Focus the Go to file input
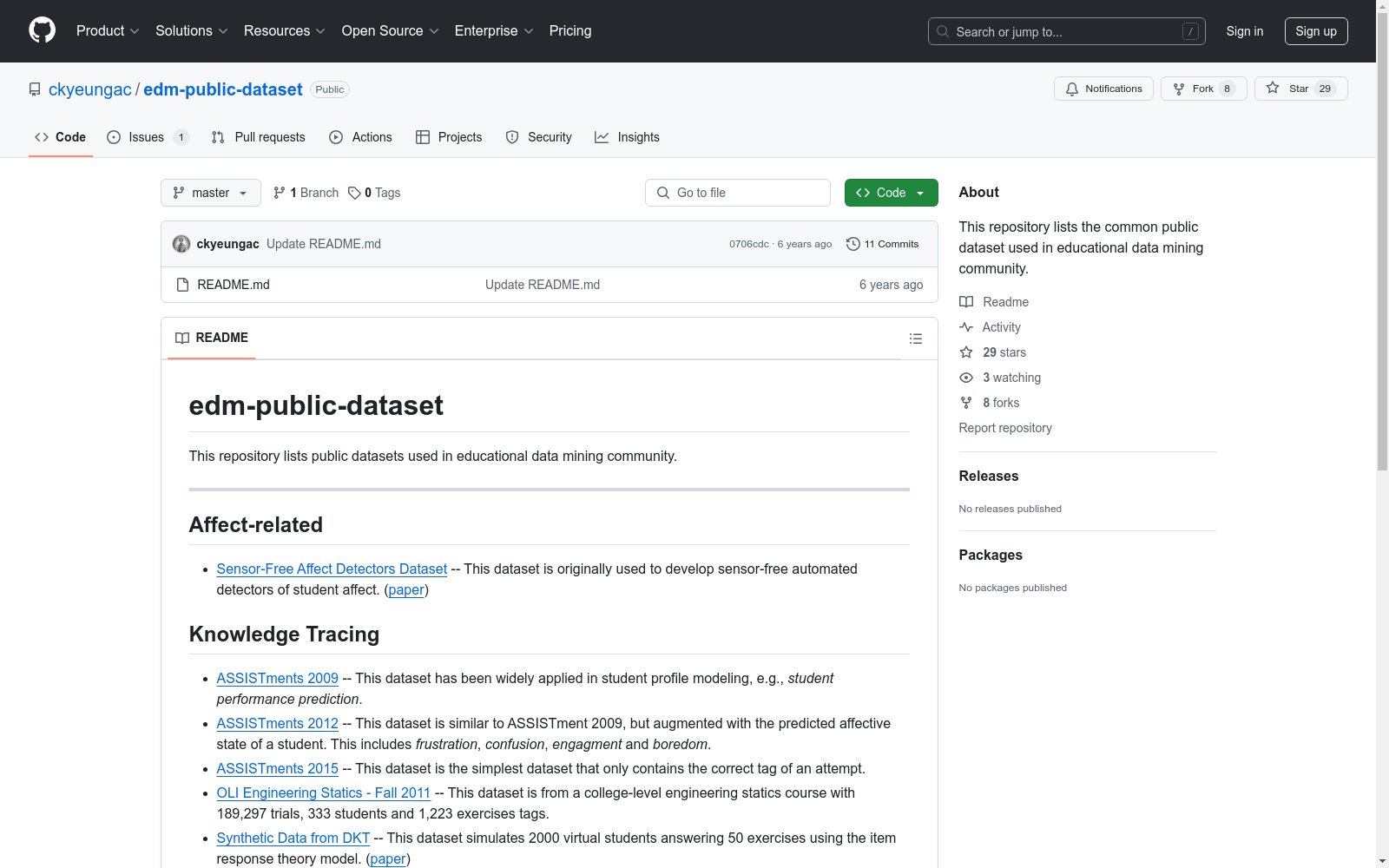The image size is (1389, 868). click(x=738, y=193)
